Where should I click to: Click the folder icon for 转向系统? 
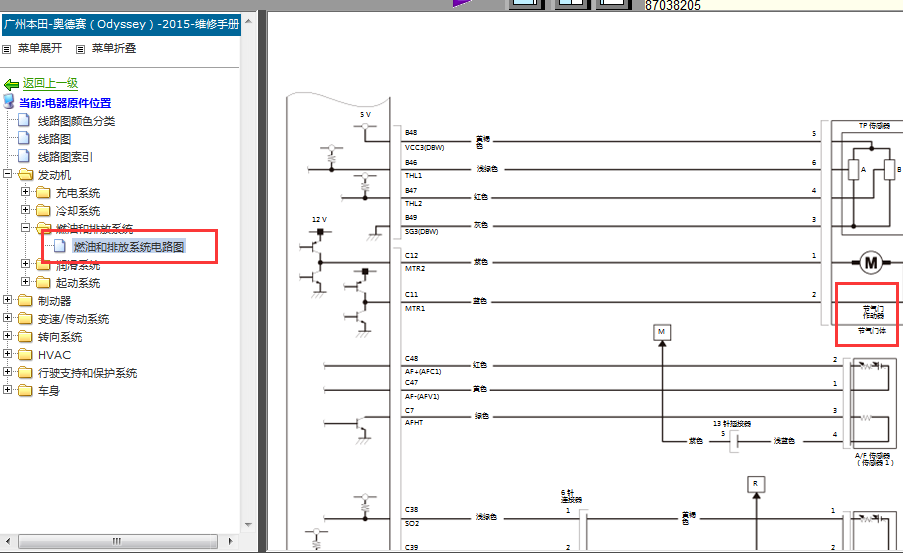25,336
